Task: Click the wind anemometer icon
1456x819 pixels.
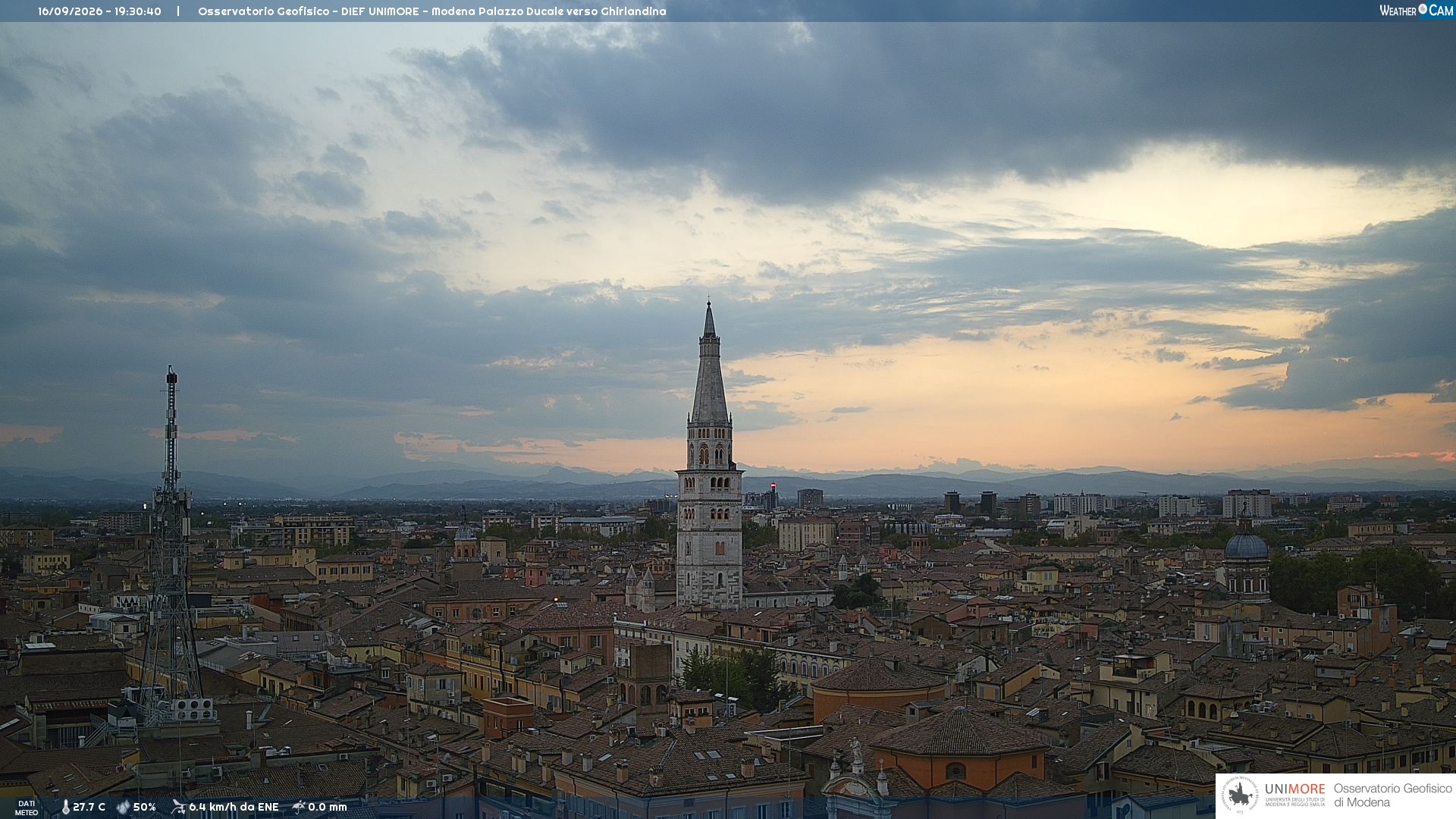Action: tap(178, 807)
